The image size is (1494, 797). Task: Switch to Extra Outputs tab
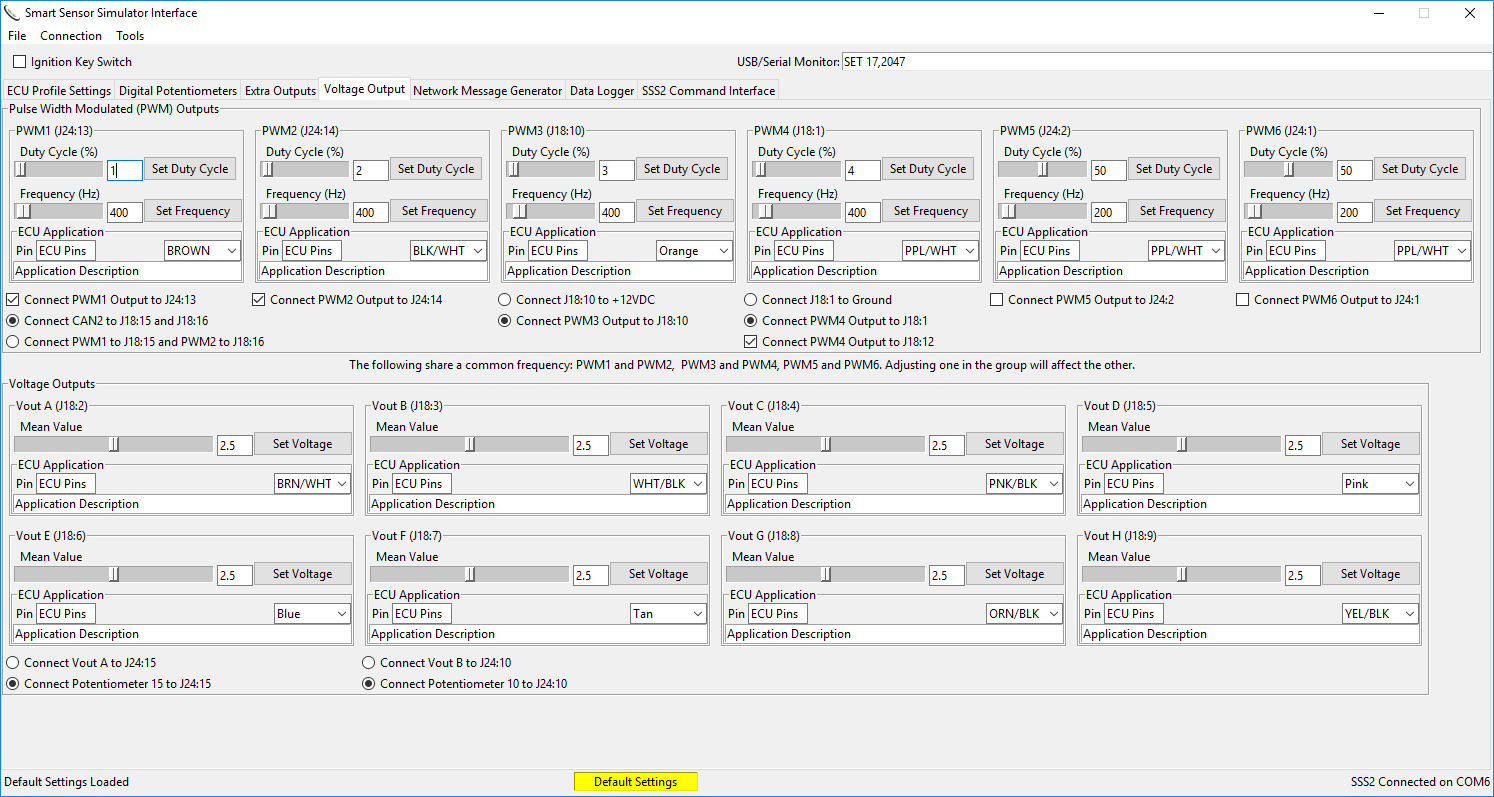pyautogui.click(x=280, y=91)
